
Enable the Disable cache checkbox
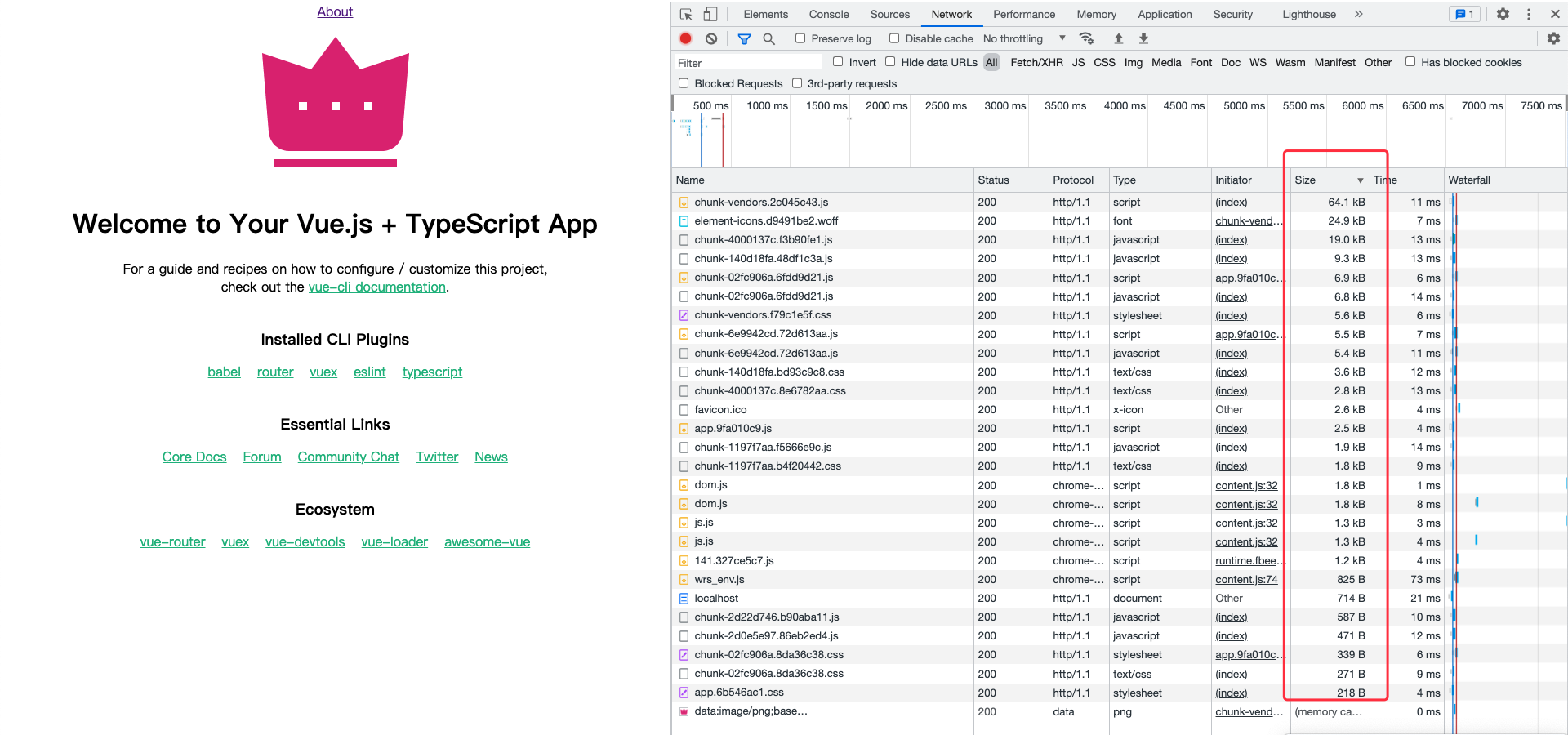(894, 38)
